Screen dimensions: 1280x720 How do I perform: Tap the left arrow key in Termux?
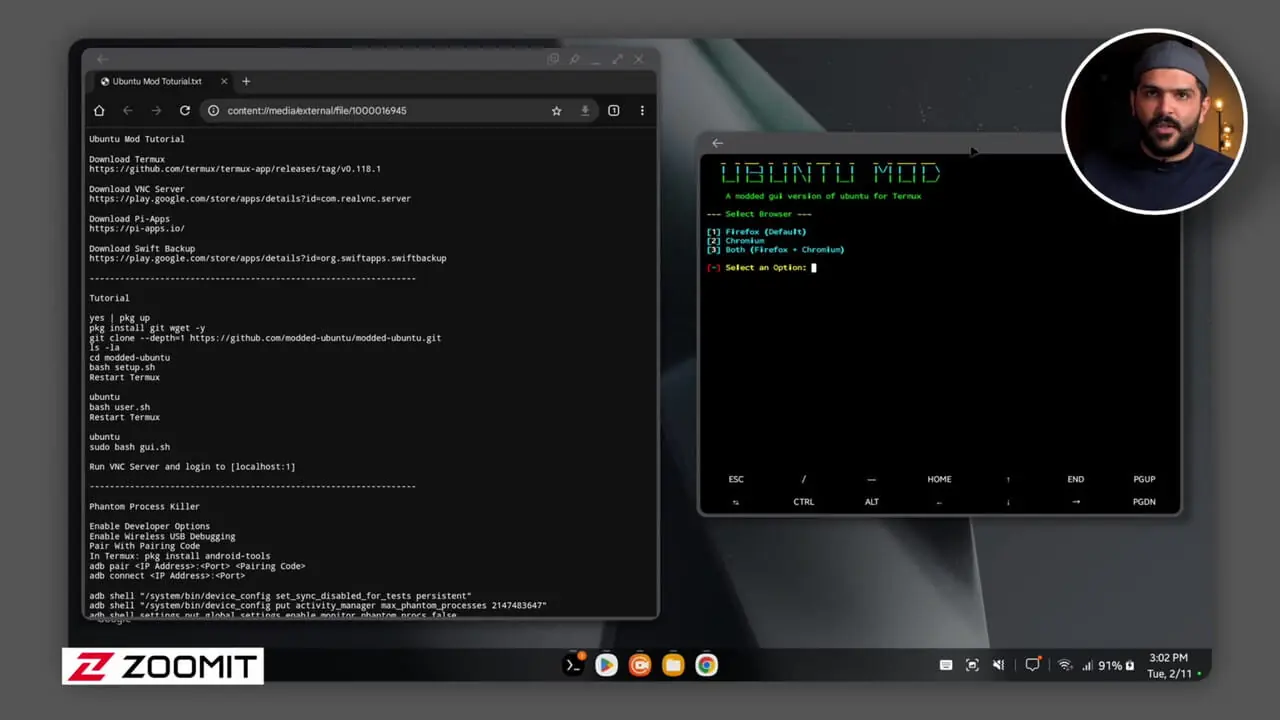tap(939, 502)
